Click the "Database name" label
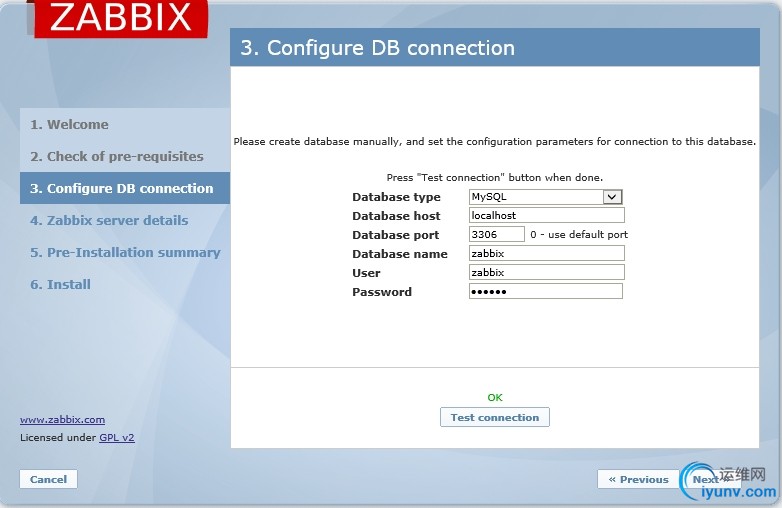The width and height of the screenshot is (782, 508). point(400,254)
